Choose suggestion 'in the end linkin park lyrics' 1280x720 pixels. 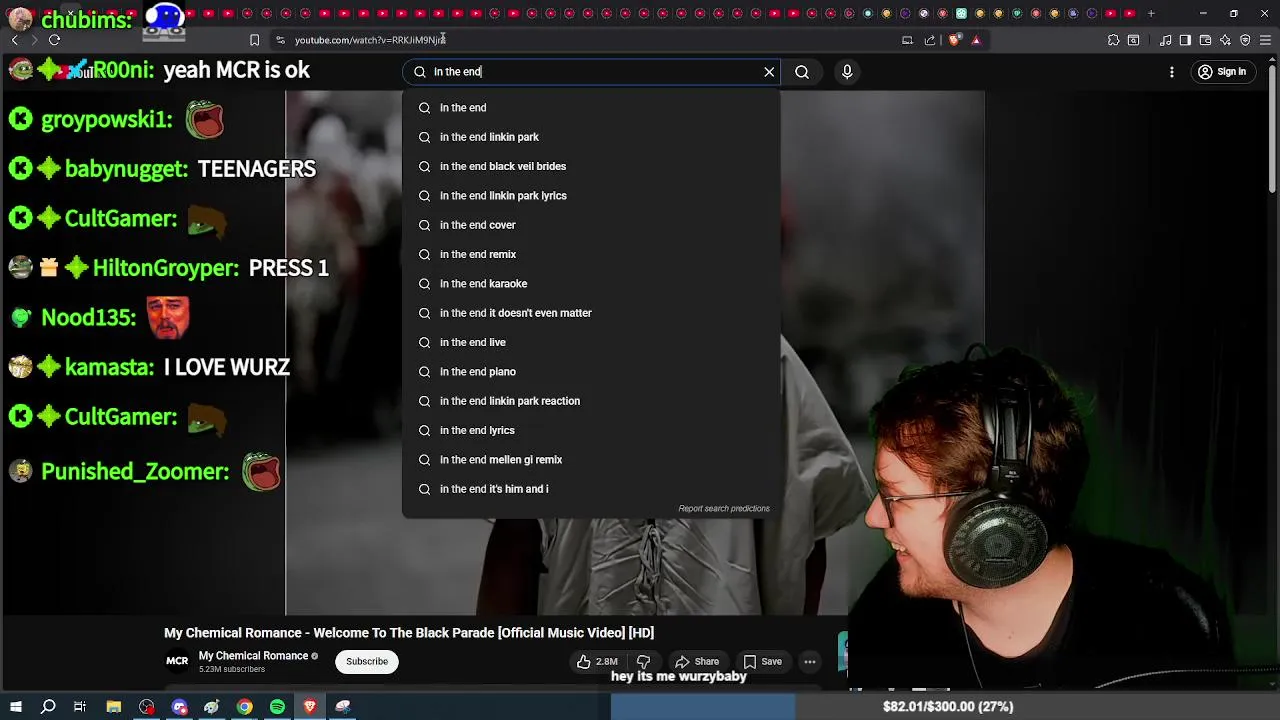[x=591, y=196]
